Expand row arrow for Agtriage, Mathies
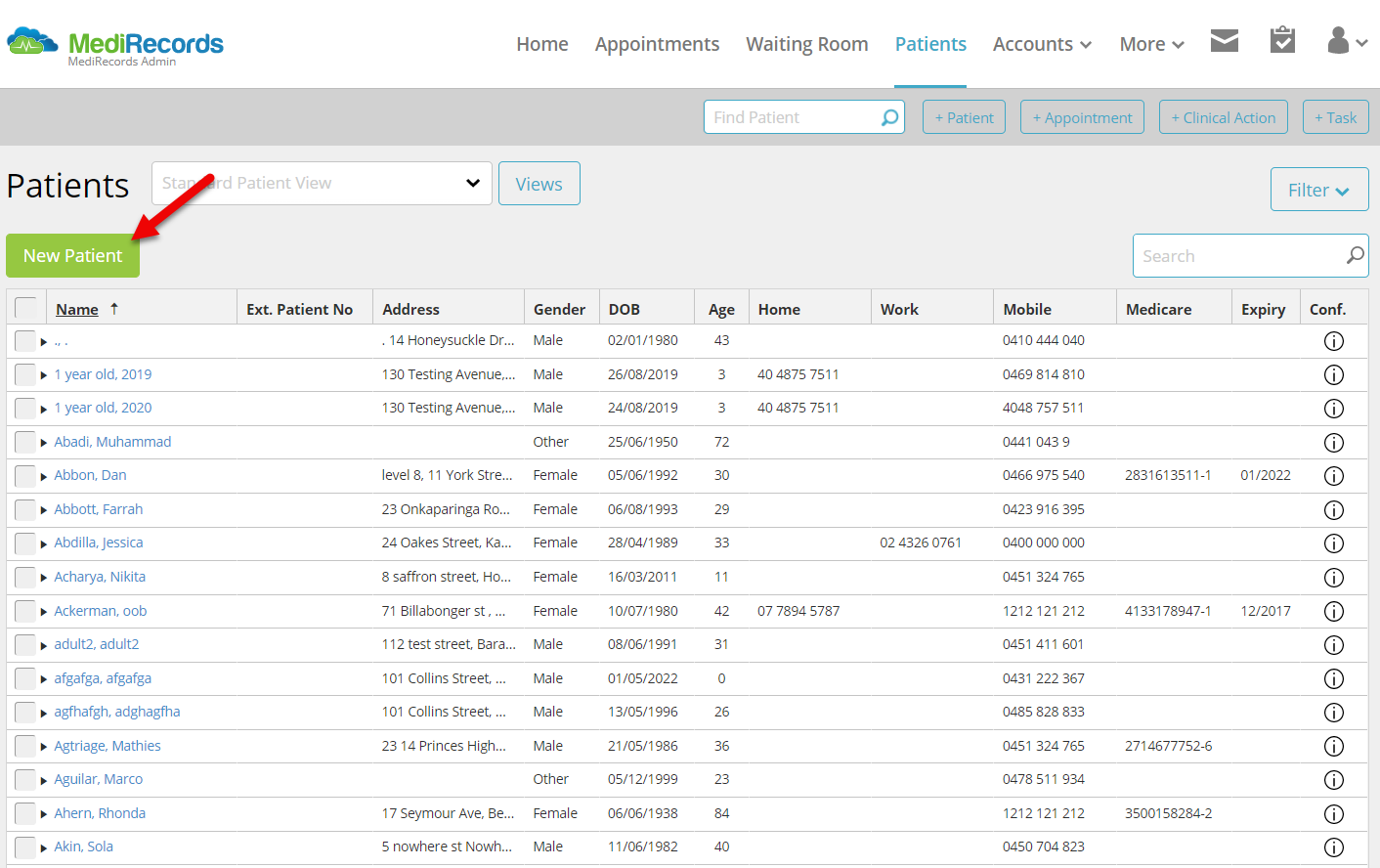 pos(44,747)
